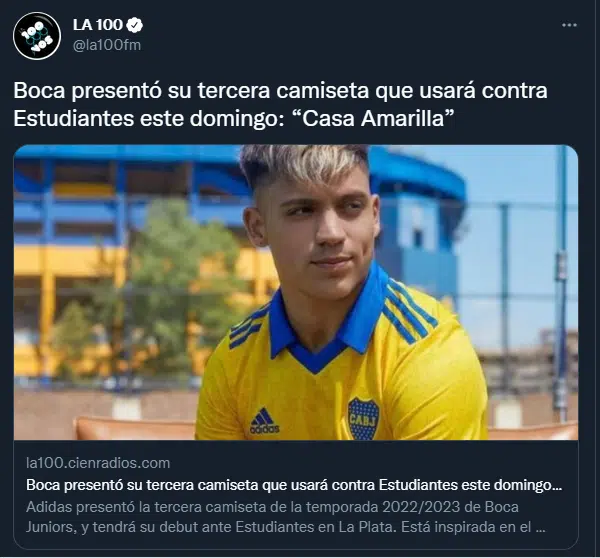
Task: Select the tweet line starting "Boca presentó"
Action: [280, 91]
